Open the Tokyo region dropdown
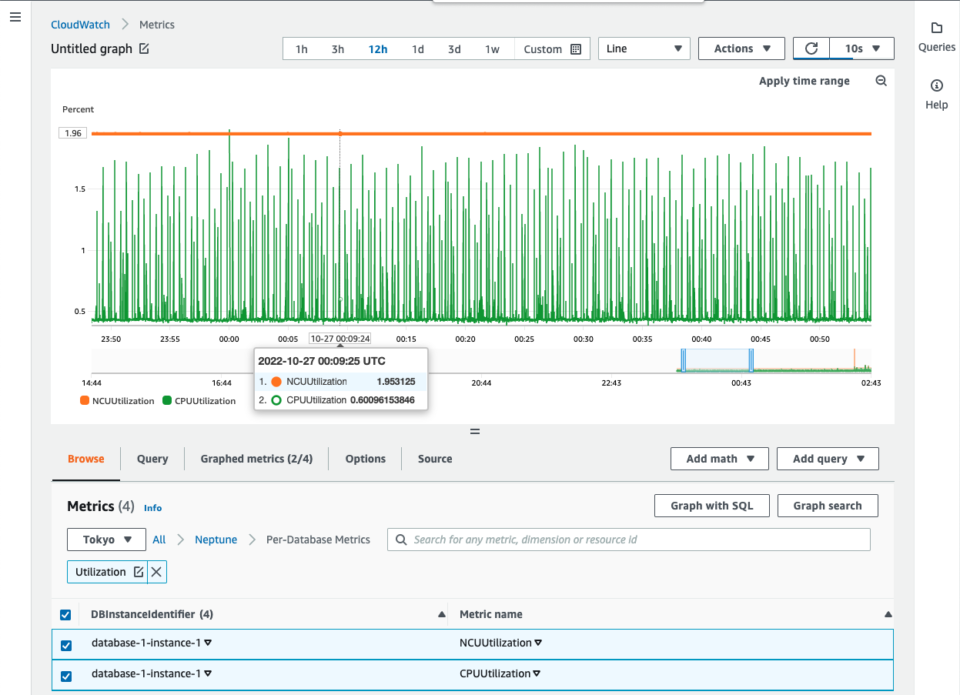The width and height of the screenshot is (960, 695). pos(106,539)
